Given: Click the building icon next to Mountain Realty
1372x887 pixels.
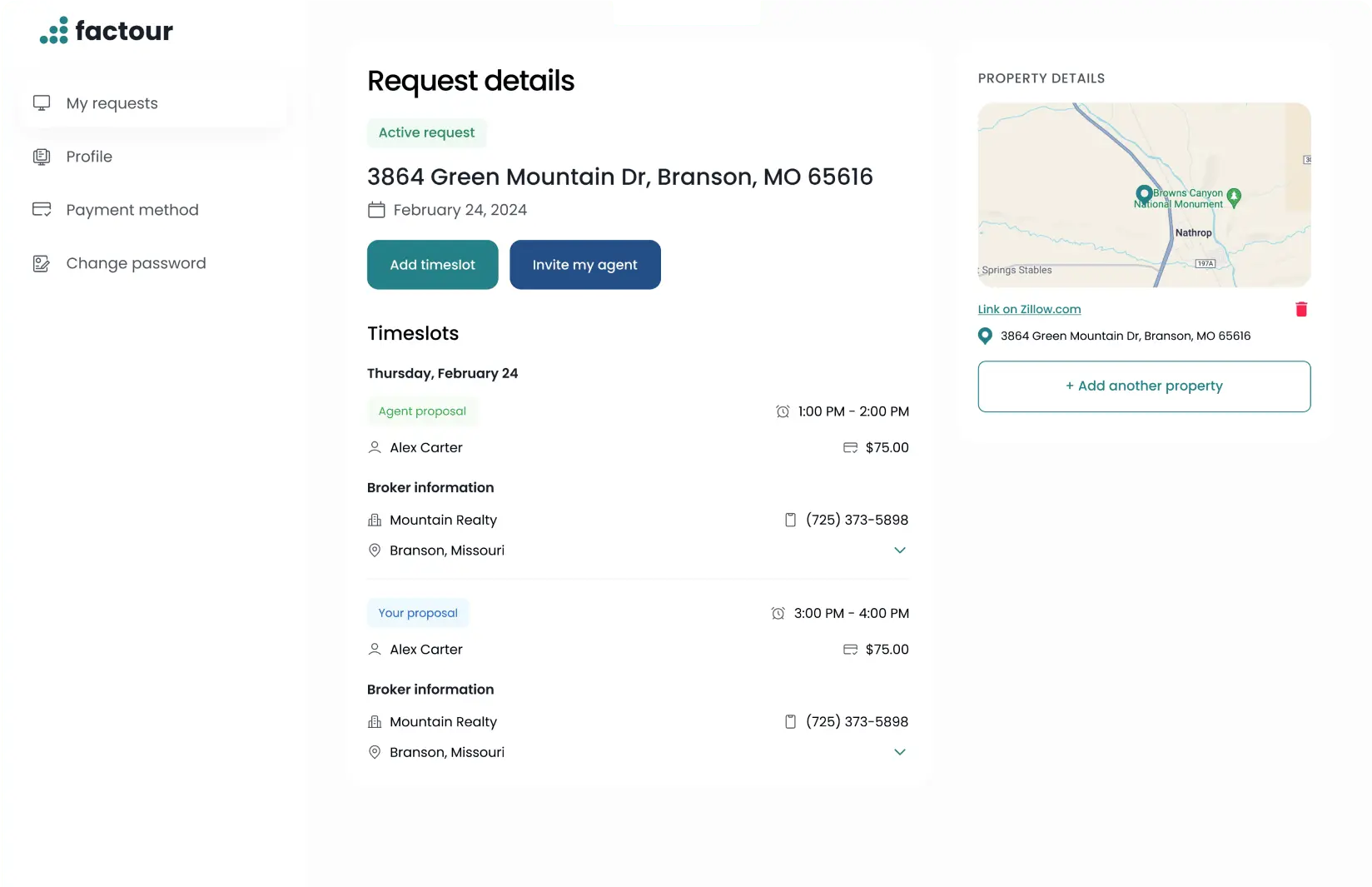Looking at the screenshot, I should coord(375,520).
